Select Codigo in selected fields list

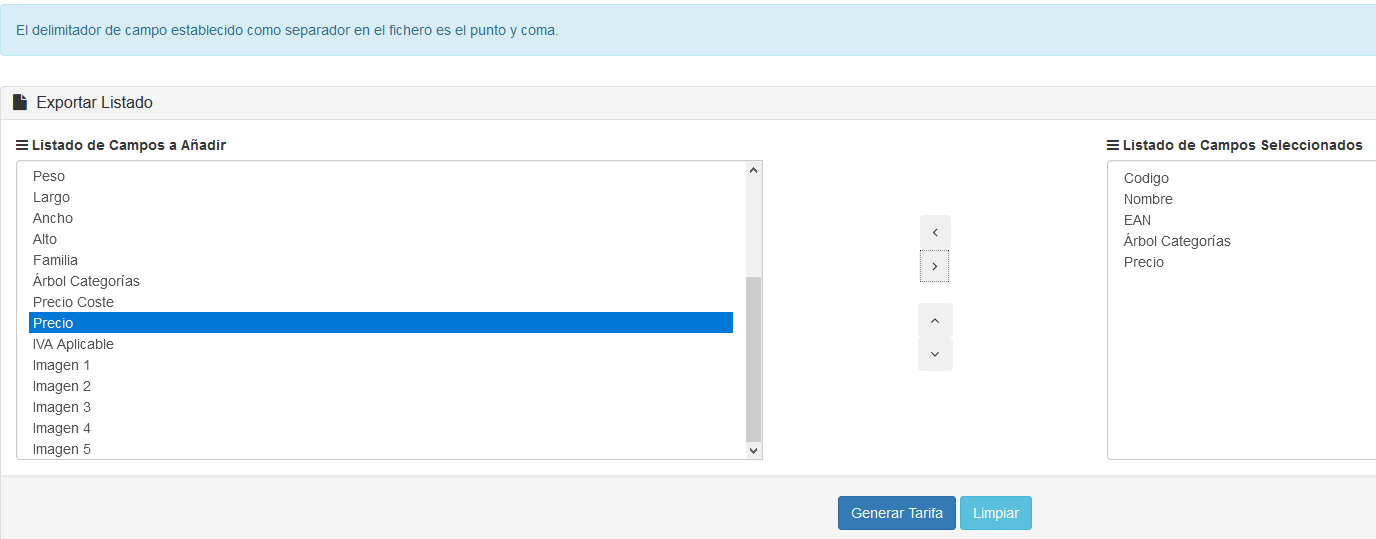pyautogui.click(x=1146, y=178)
